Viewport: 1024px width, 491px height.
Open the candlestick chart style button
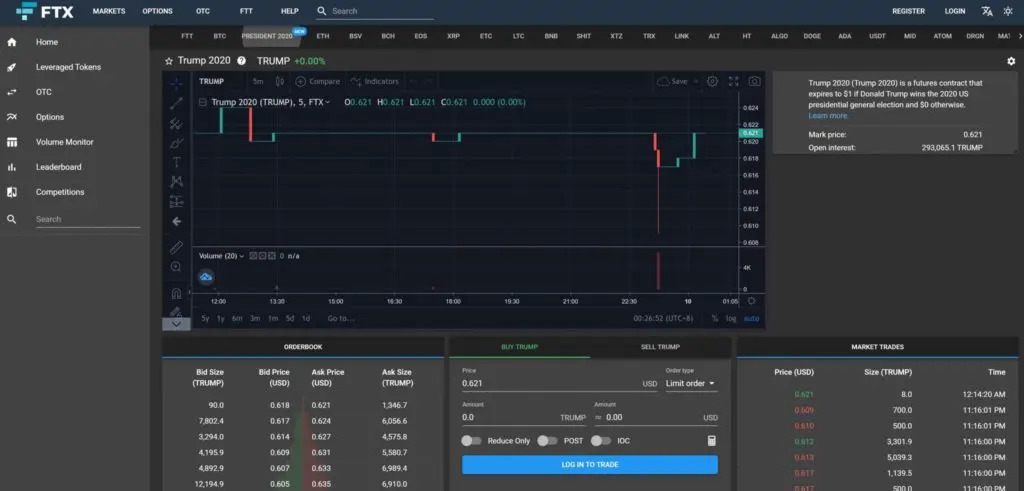coord(280,82)
